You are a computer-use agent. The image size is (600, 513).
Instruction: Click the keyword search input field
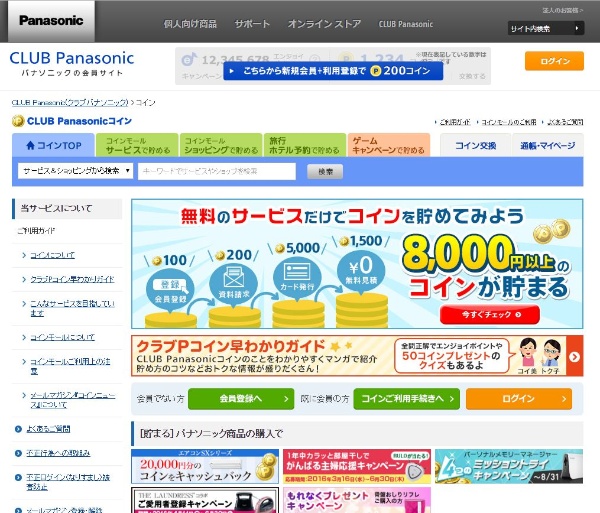coord(217,171)
